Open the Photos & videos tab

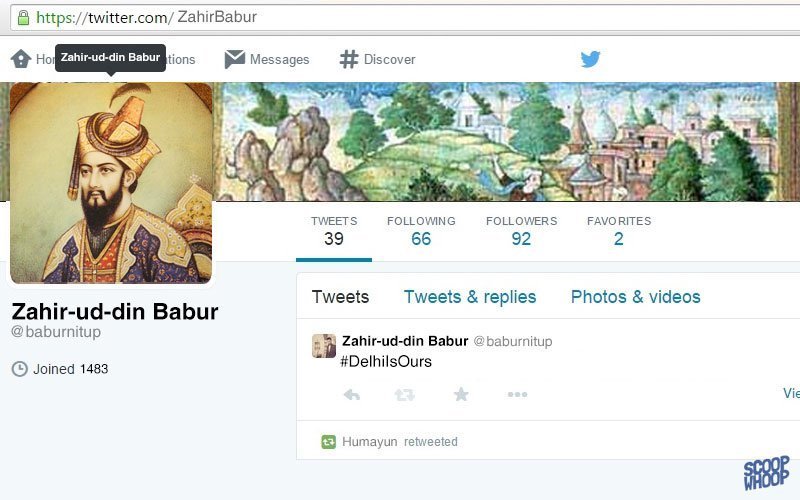(636, 297)
